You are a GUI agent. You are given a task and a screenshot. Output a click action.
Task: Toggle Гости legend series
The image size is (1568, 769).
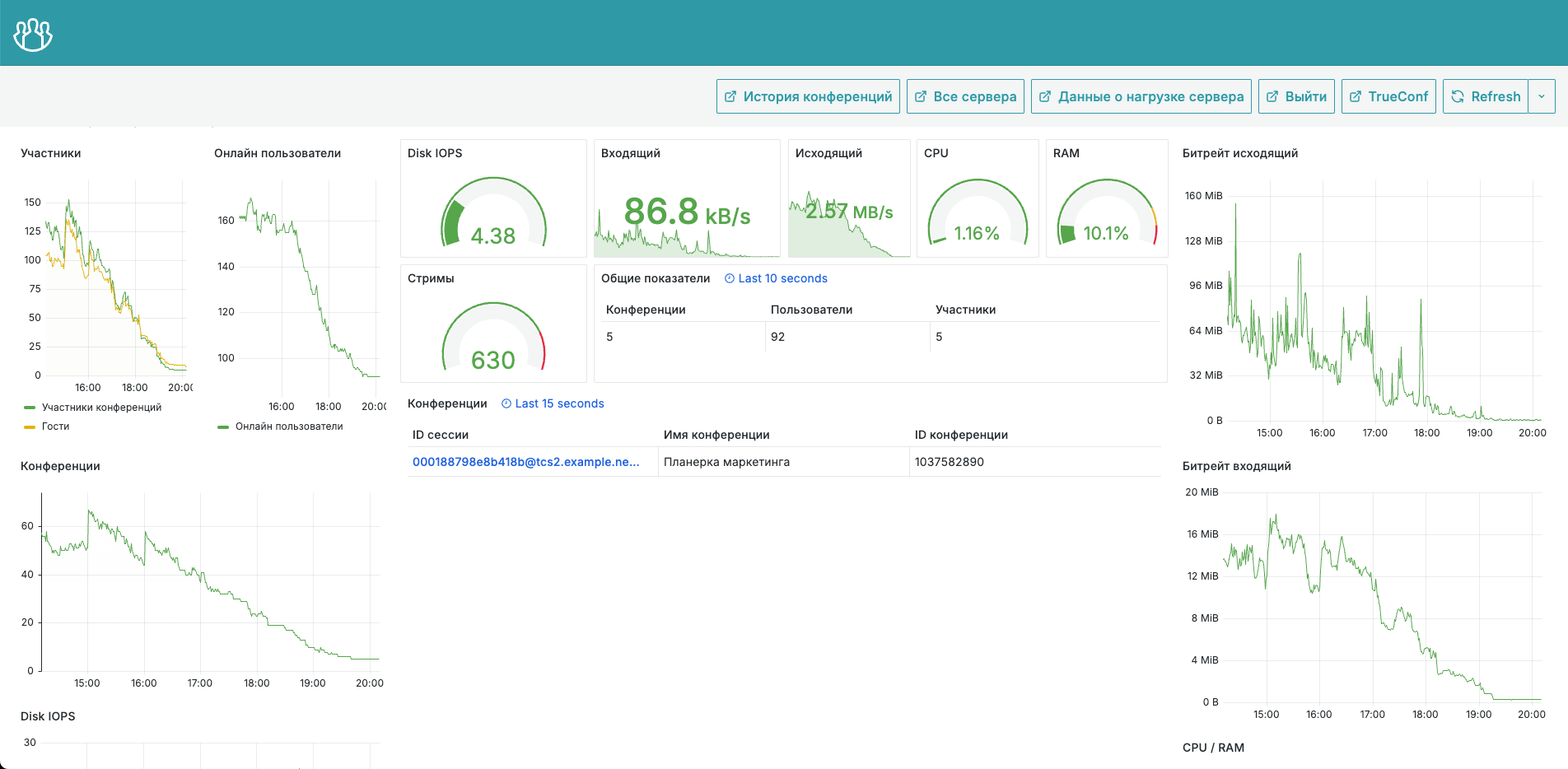pyautogui.click(x=56, y=426)
